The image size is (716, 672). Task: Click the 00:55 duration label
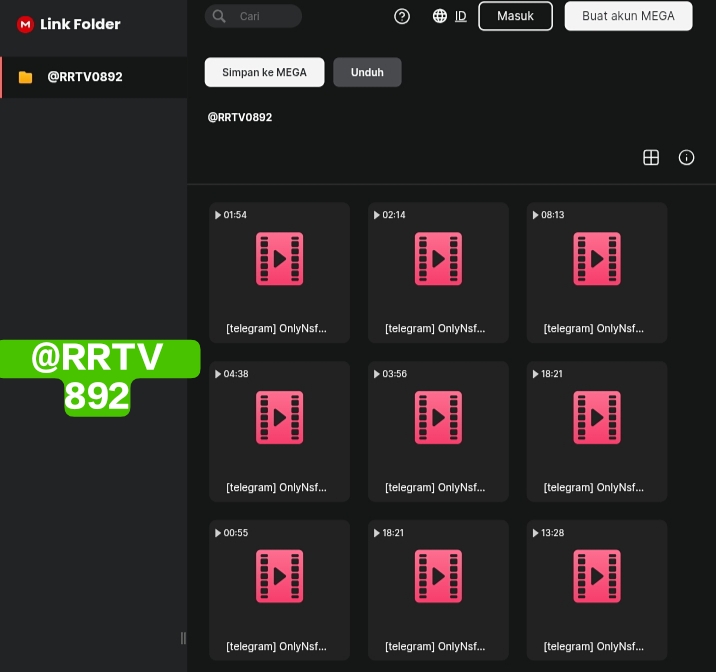tap(236, 533)
